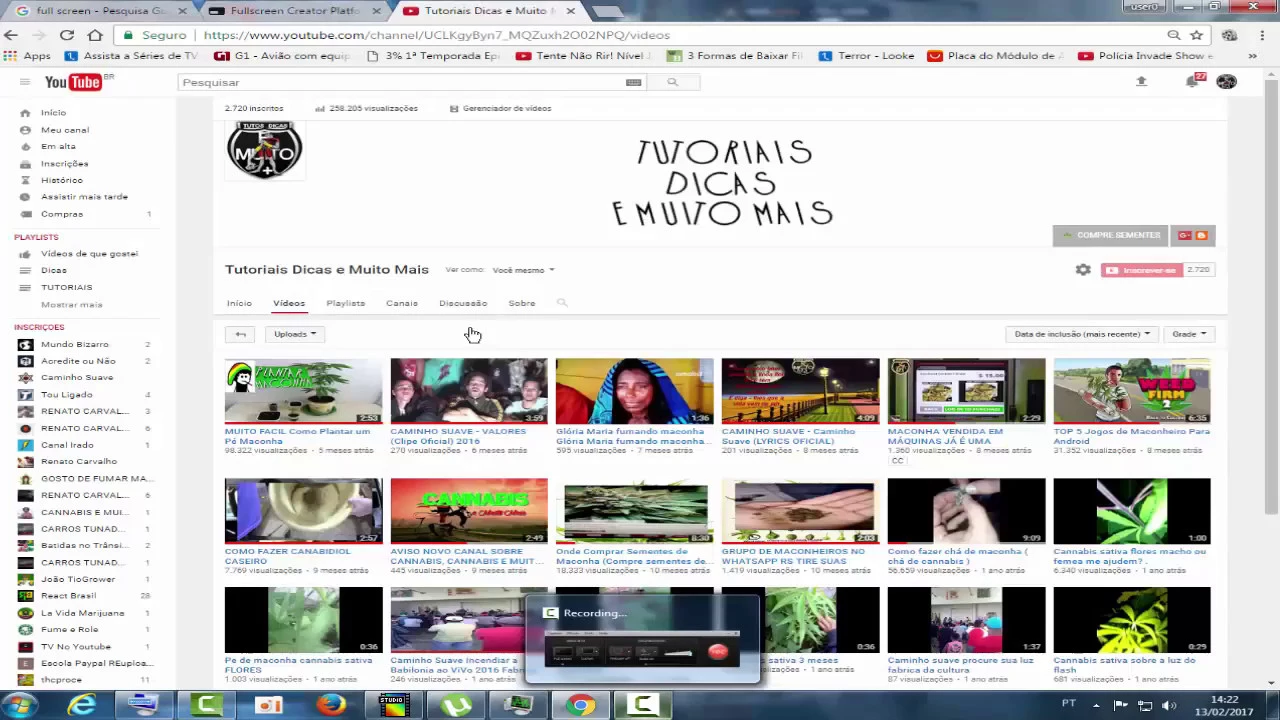Open the on-screen keyboard icon in search box

(633, 82)
